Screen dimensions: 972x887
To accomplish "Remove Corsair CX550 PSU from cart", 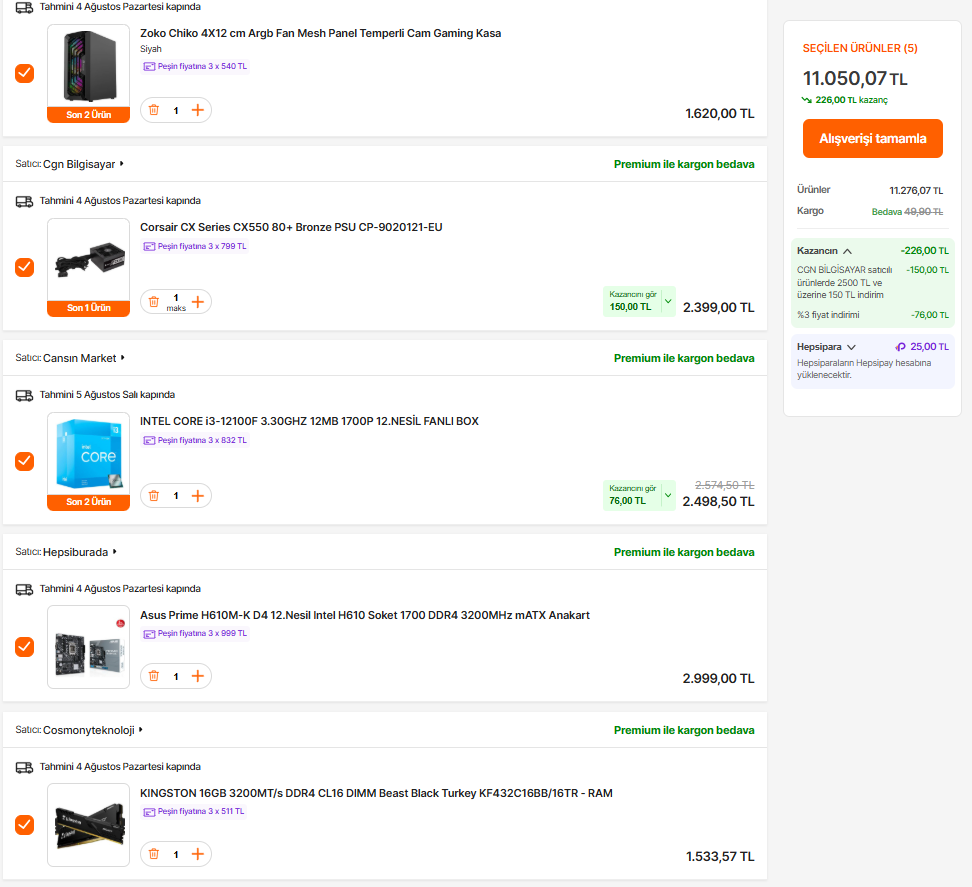I will 154,302.
